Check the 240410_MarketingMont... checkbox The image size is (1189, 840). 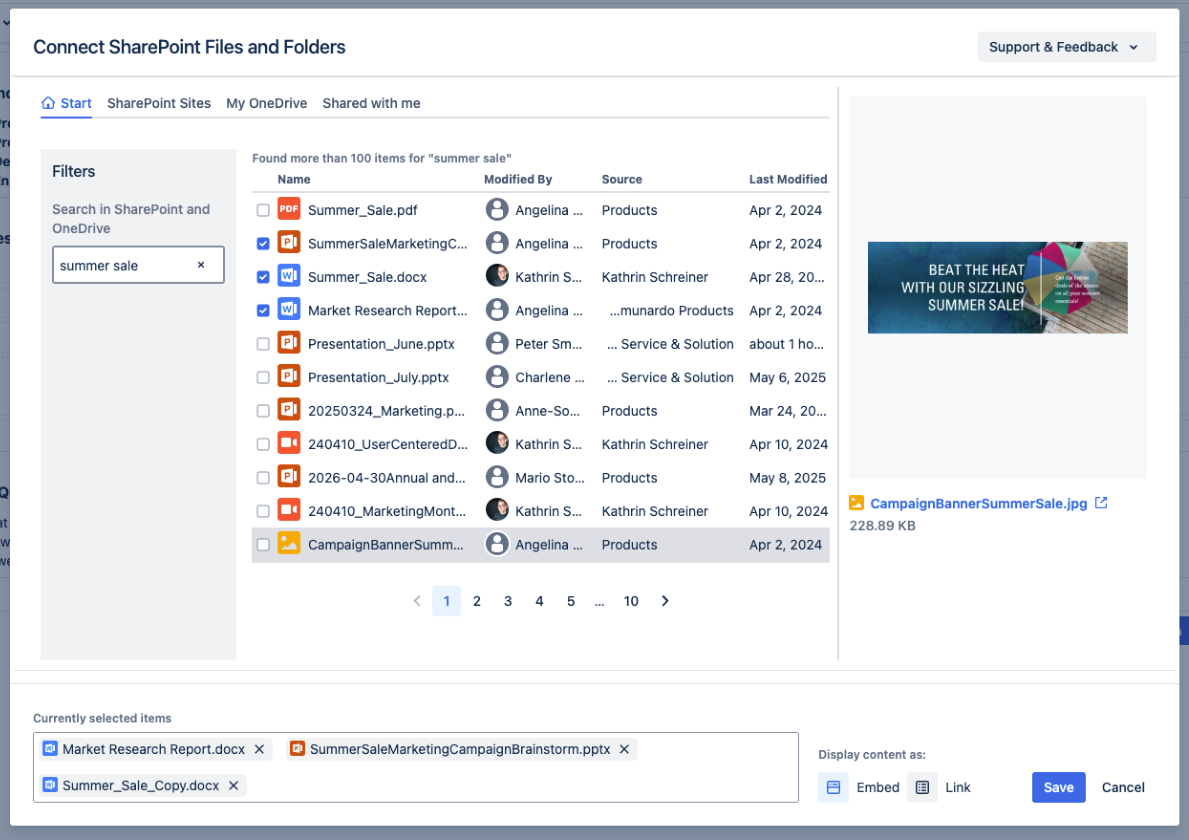click(x=263, y=511)
